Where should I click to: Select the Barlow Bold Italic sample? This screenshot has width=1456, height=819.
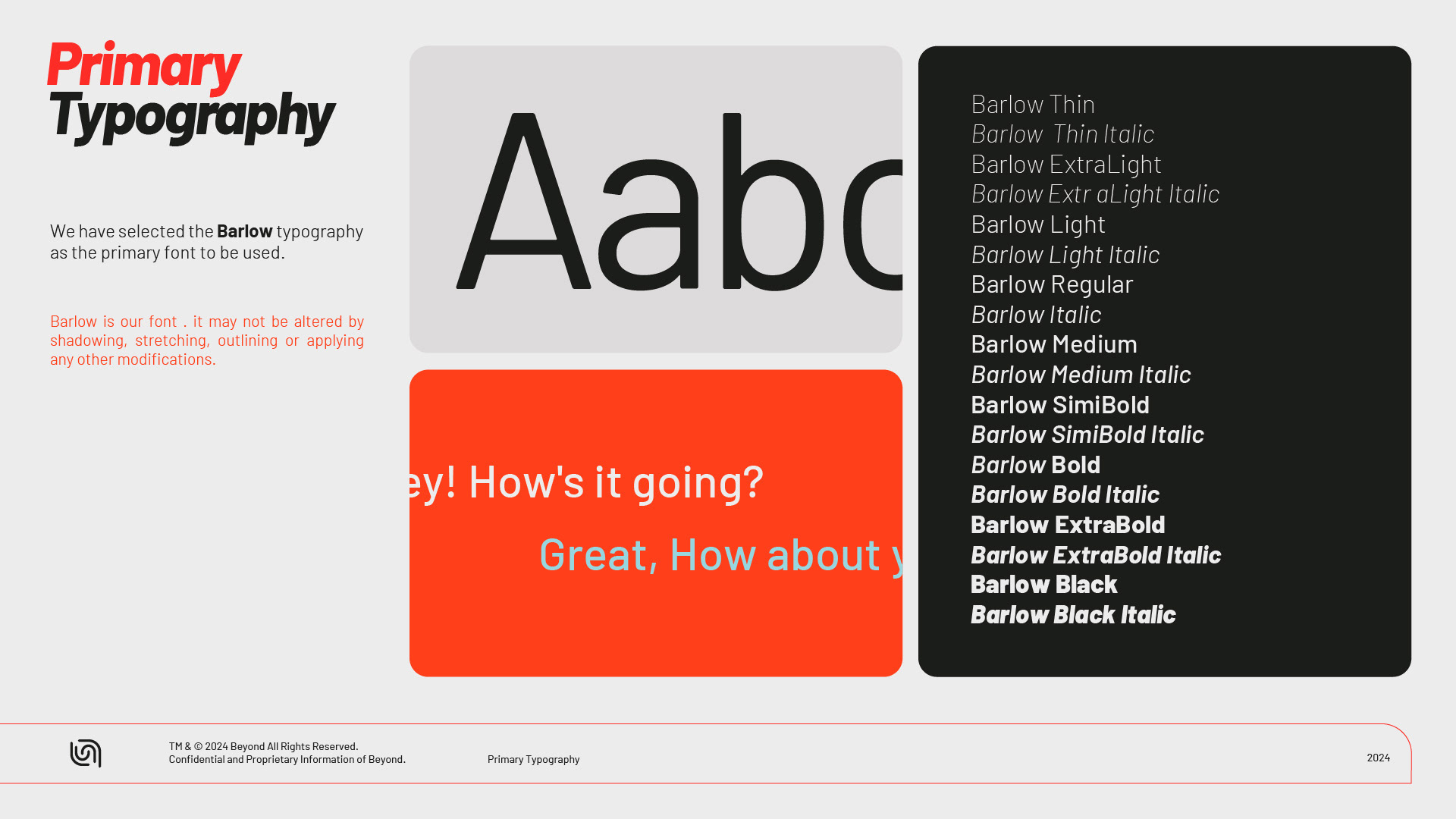pyautogui.click(x=1065, y=494)
